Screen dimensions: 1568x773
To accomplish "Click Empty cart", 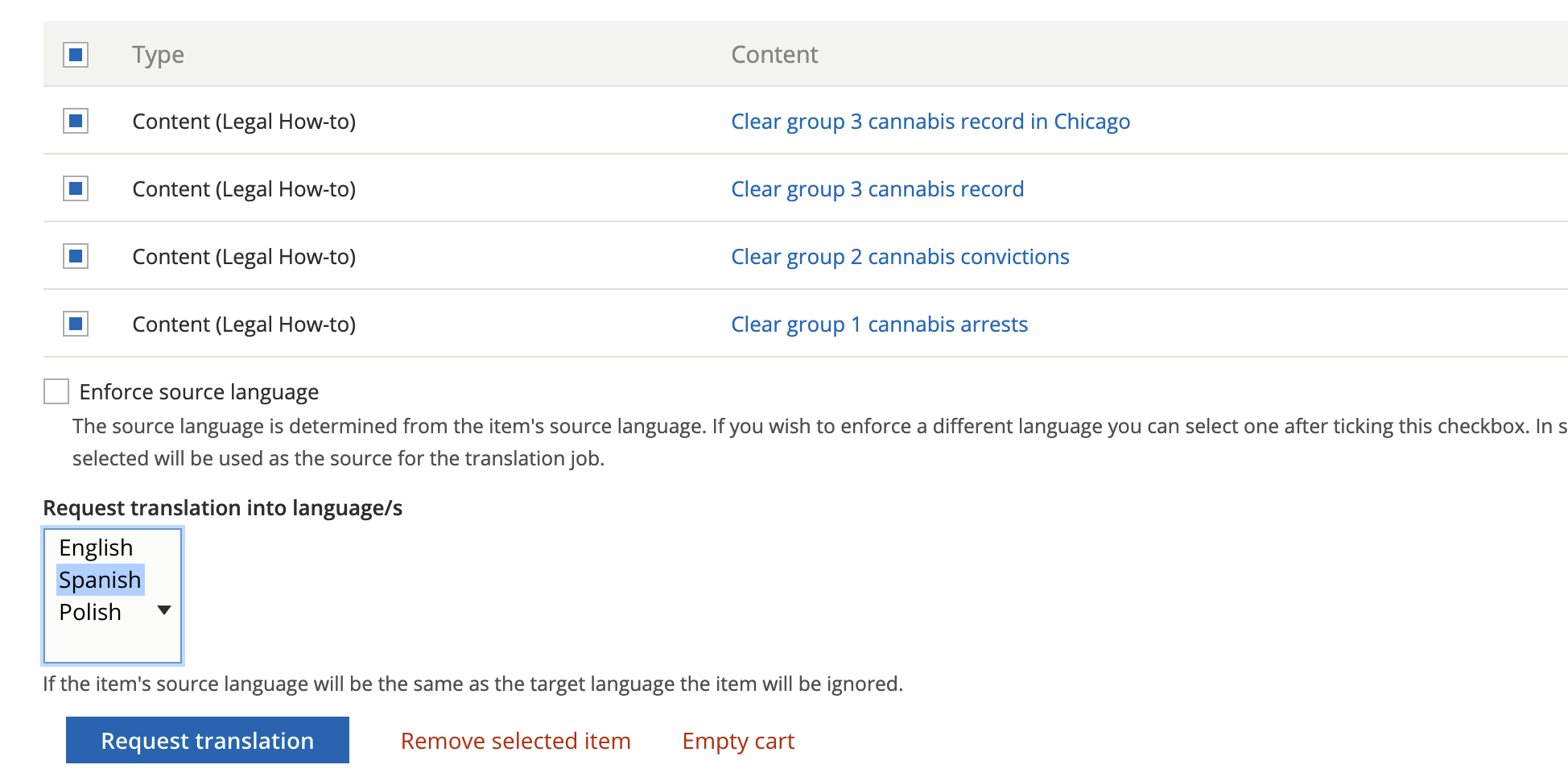I will (738, 741).
